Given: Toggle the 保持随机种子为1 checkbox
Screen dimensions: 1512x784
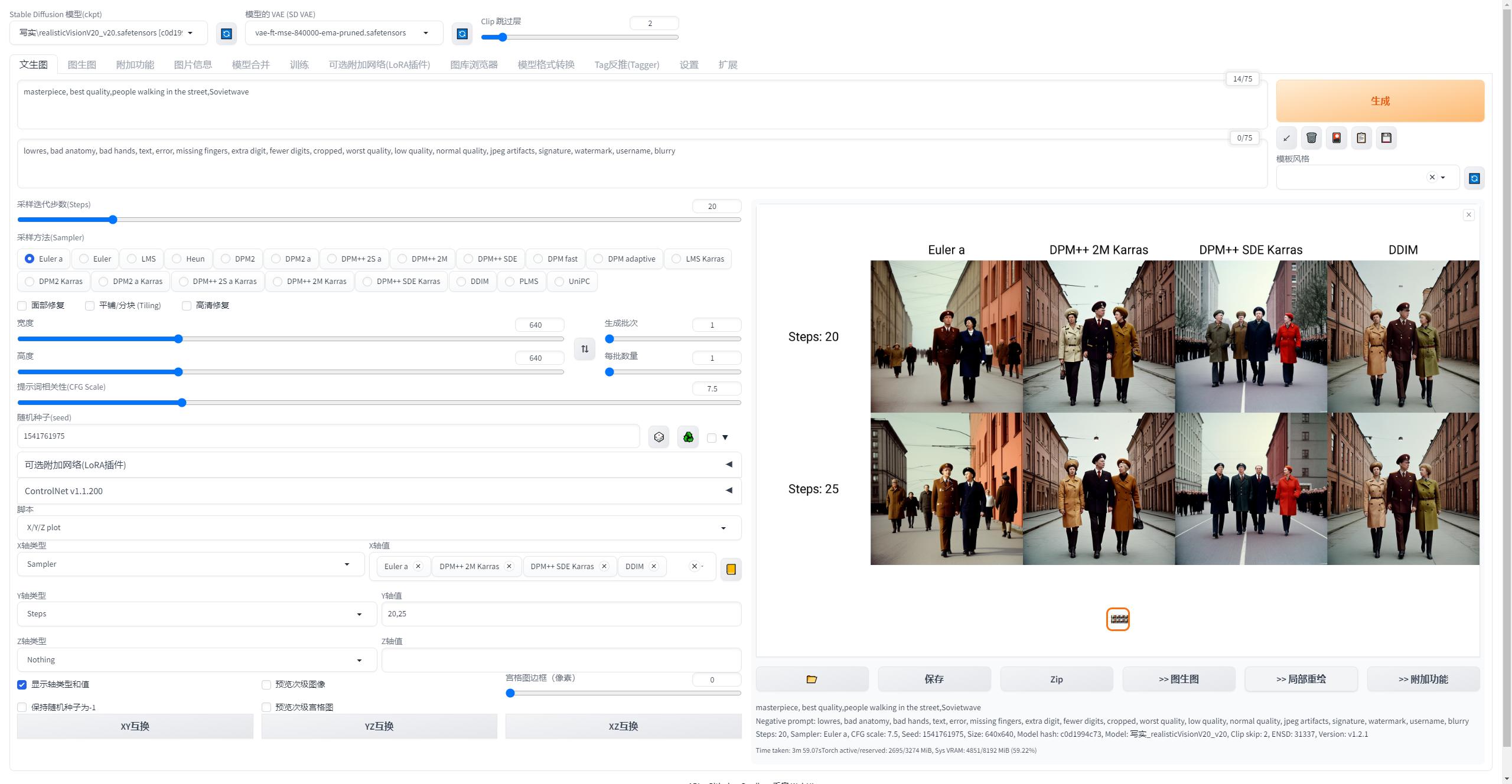Looking at the screenshot, I should [x=22, y=706].
